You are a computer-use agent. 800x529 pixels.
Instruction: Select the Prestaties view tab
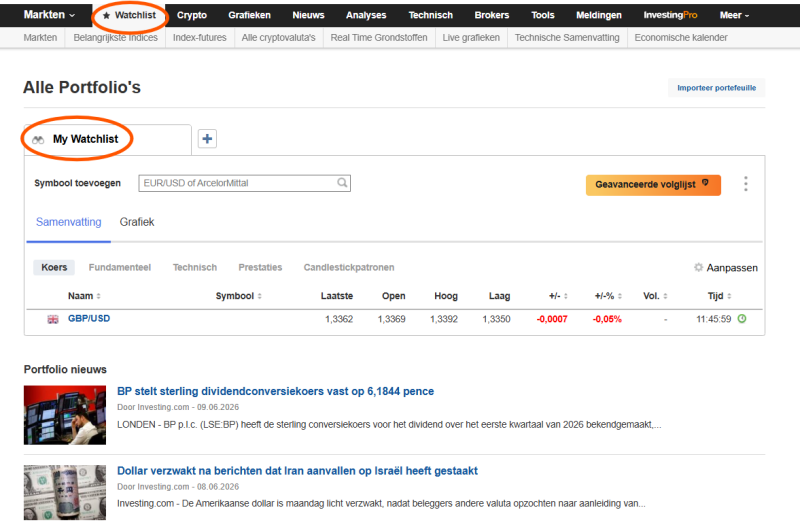260,267
